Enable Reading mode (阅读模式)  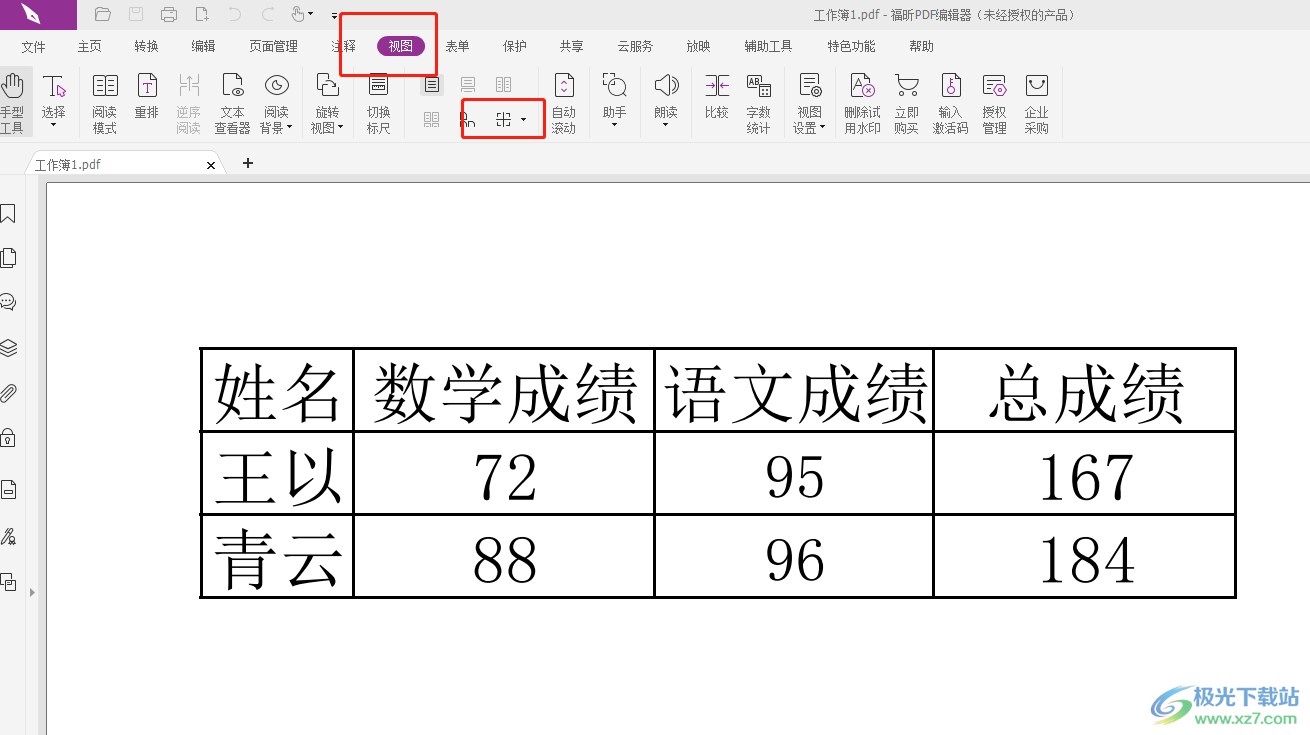(105, 102)
